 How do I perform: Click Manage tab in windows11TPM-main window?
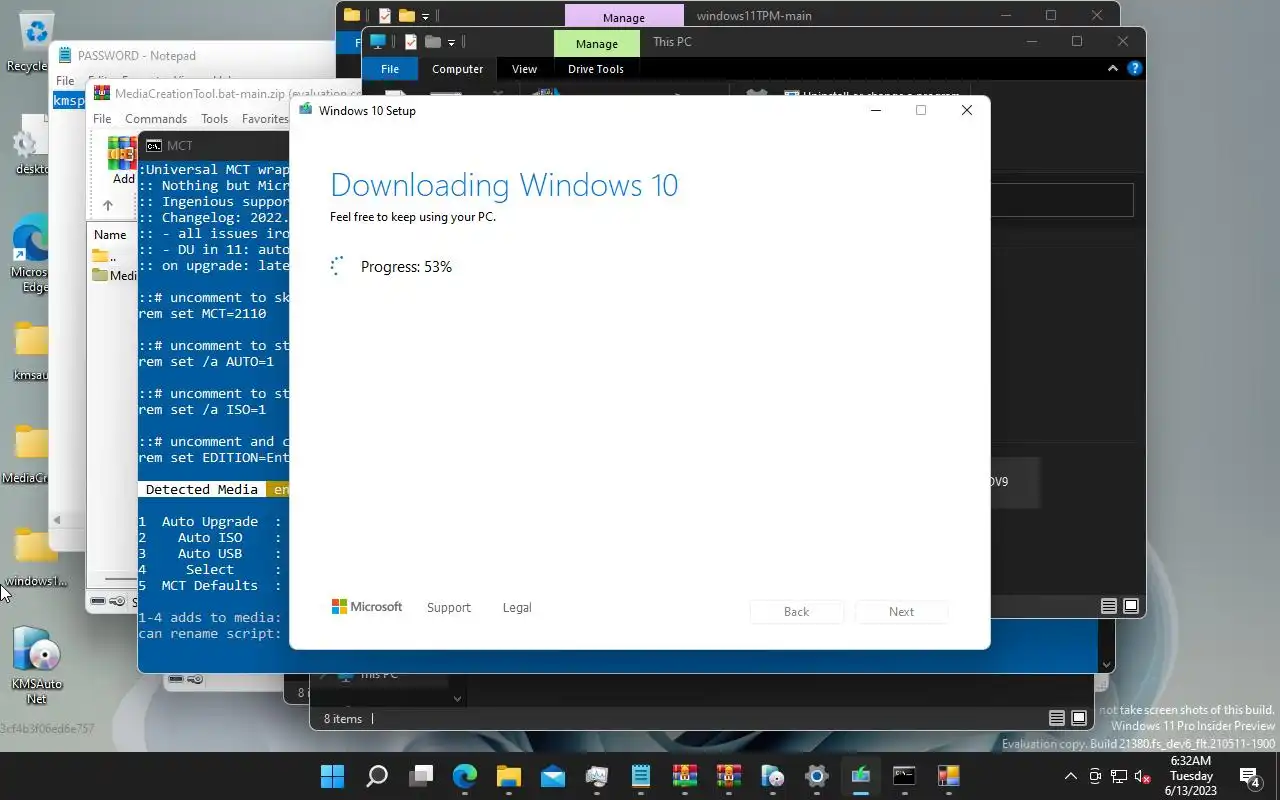point(624,17)
